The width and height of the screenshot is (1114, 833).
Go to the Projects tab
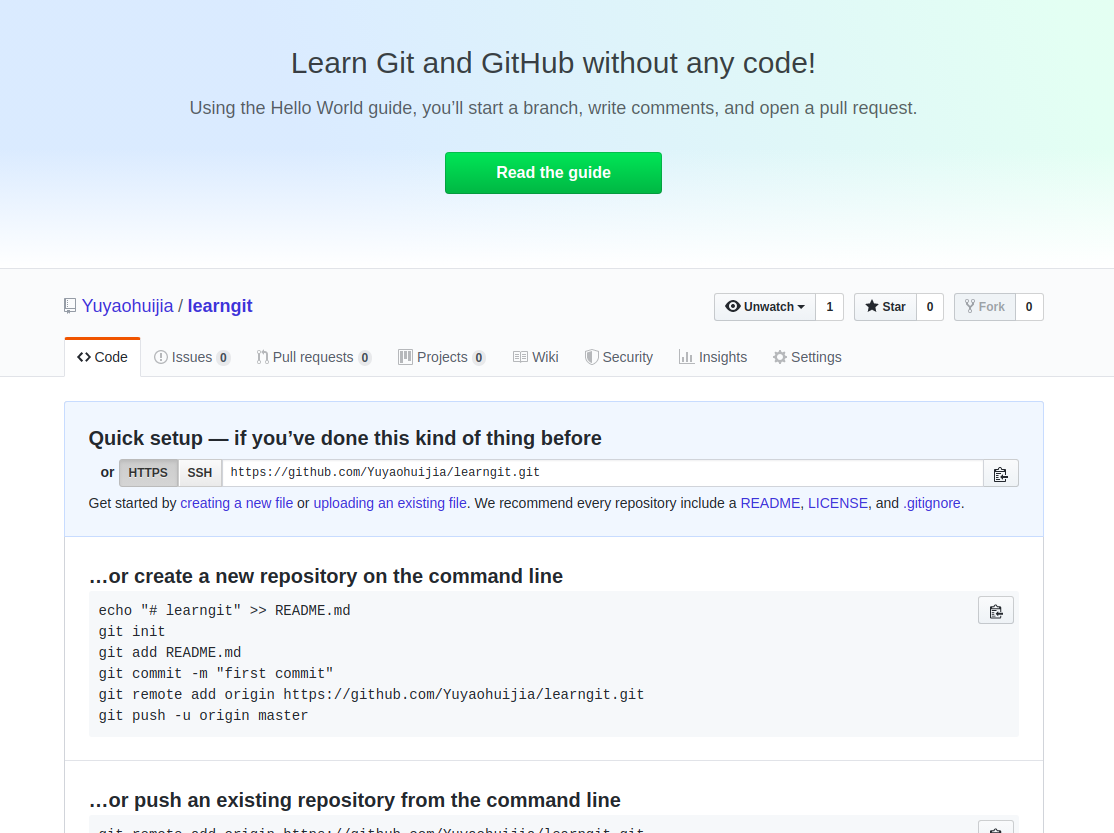pyautogui.click(x=441, y=358)
